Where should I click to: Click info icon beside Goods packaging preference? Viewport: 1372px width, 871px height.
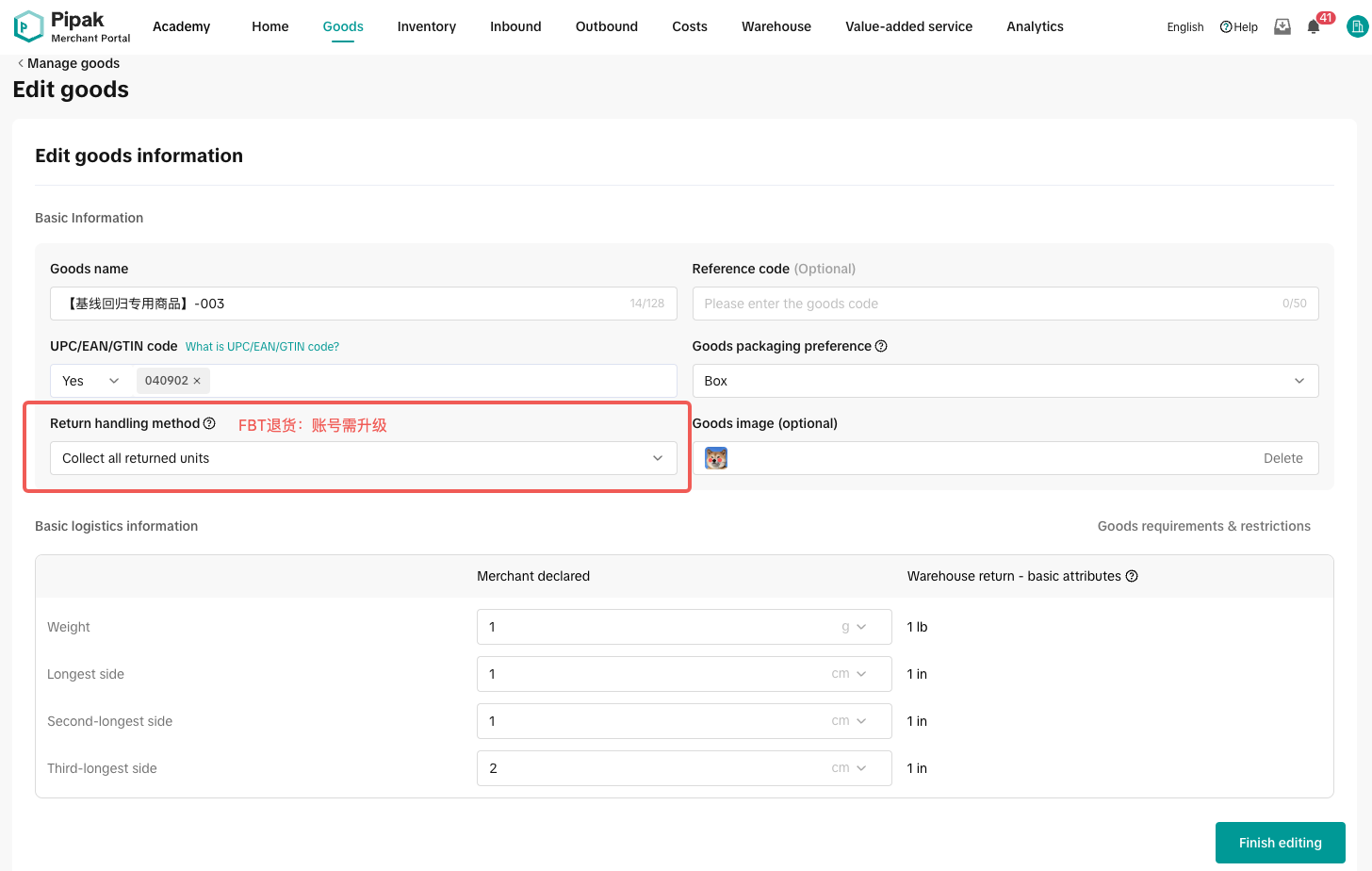coord(881,346)
